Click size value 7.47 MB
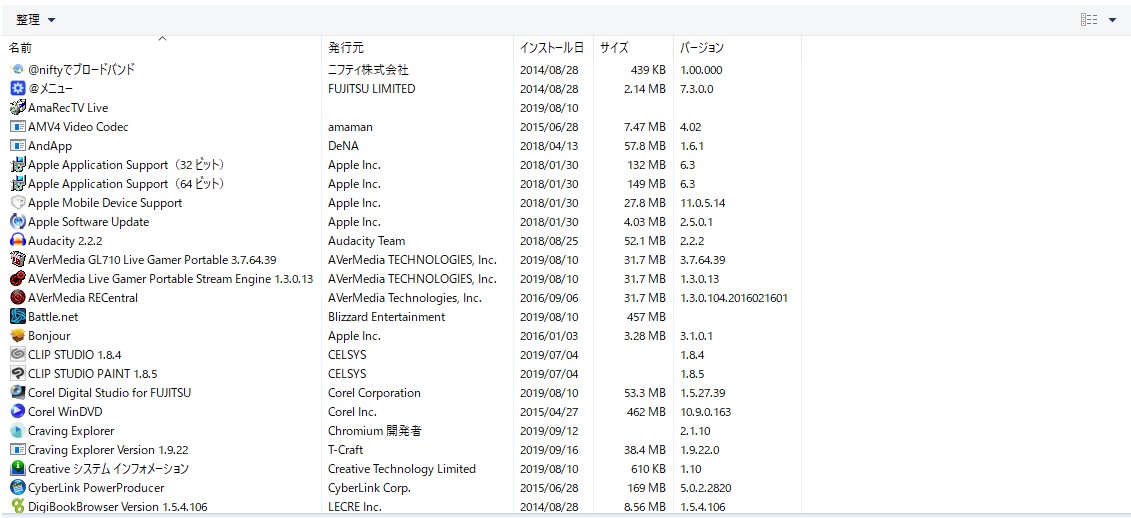 [643, 127]
